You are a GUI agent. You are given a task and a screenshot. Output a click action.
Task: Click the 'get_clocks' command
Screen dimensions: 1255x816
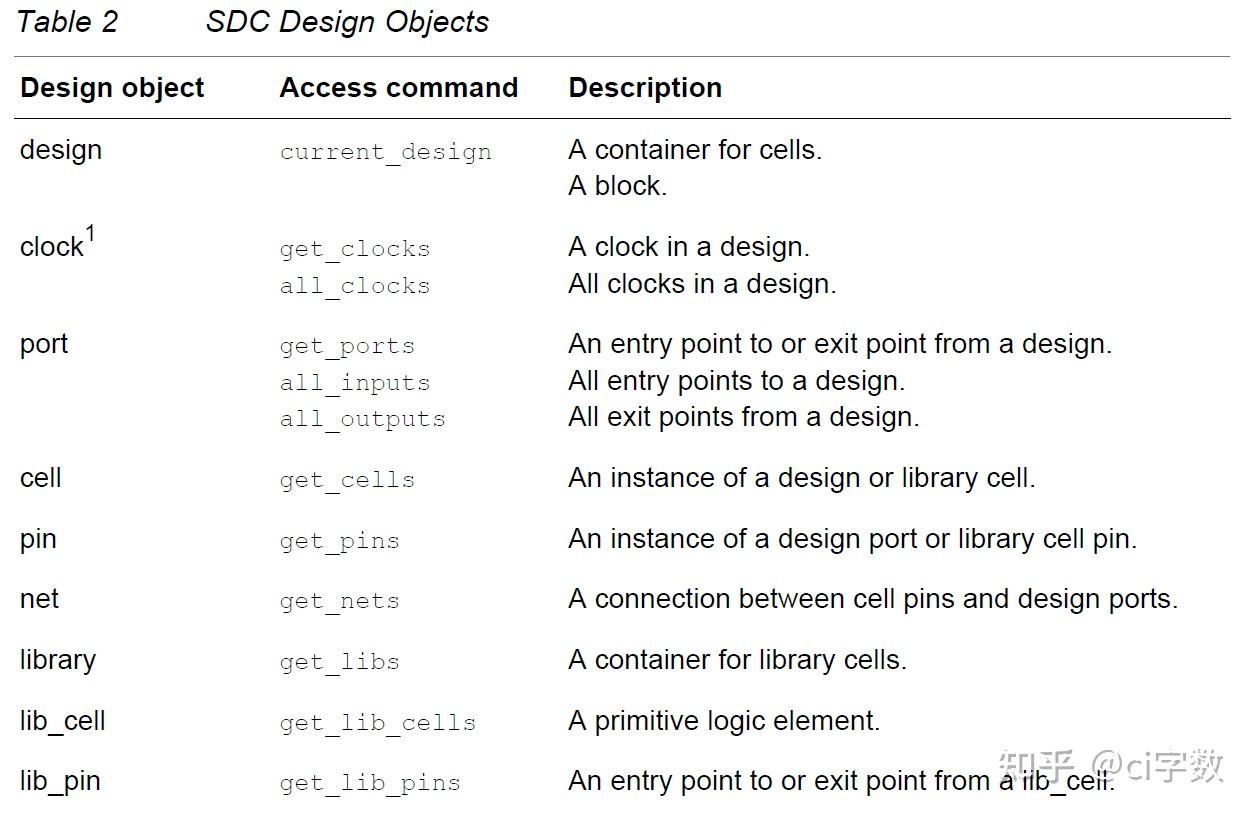pyautogui.click(x=355, y=249)
